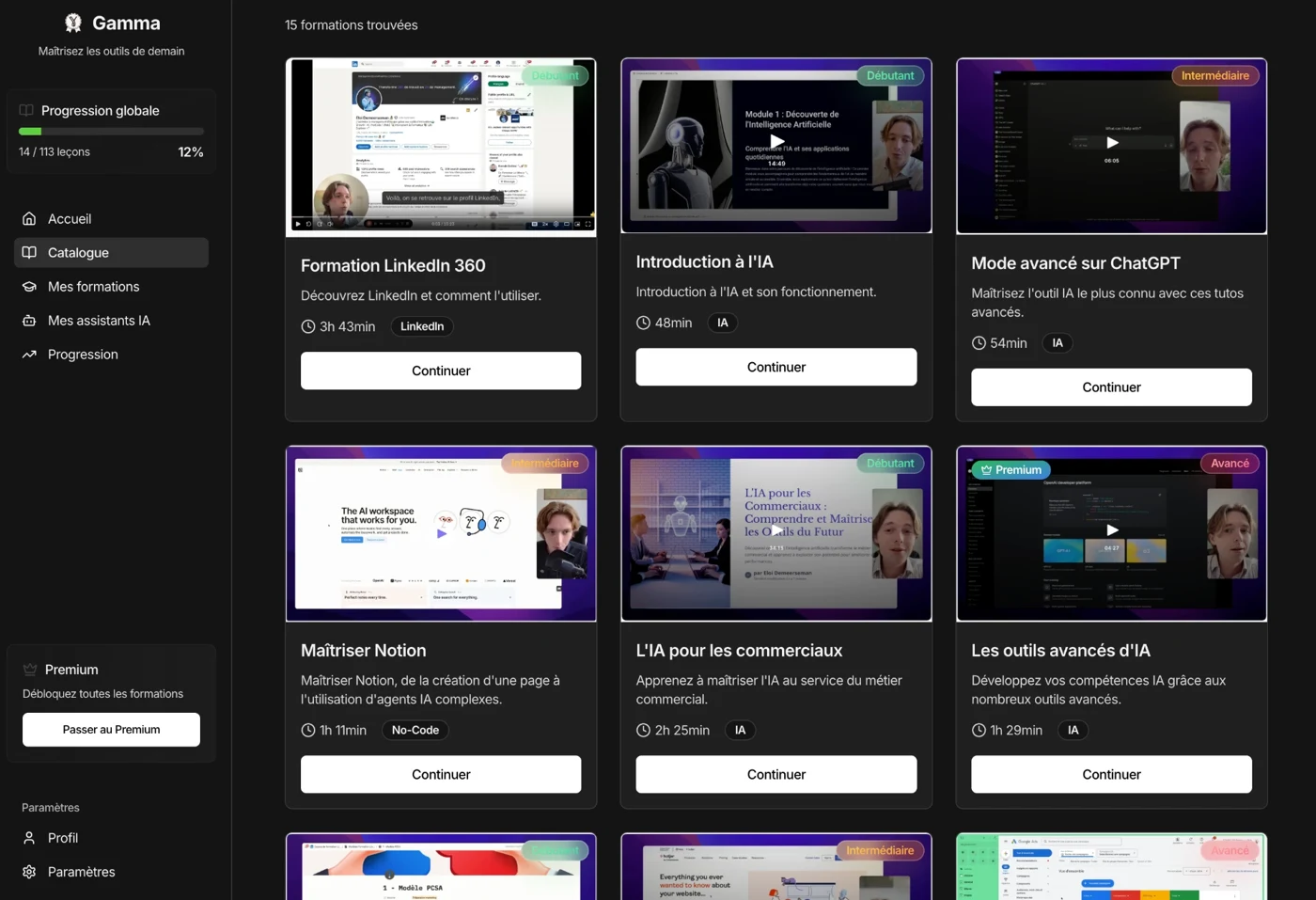The height and width of the screenshot is (900, 1316).
Task: Select Catalogue in the sidebar
Action: (x=111, y=252)
